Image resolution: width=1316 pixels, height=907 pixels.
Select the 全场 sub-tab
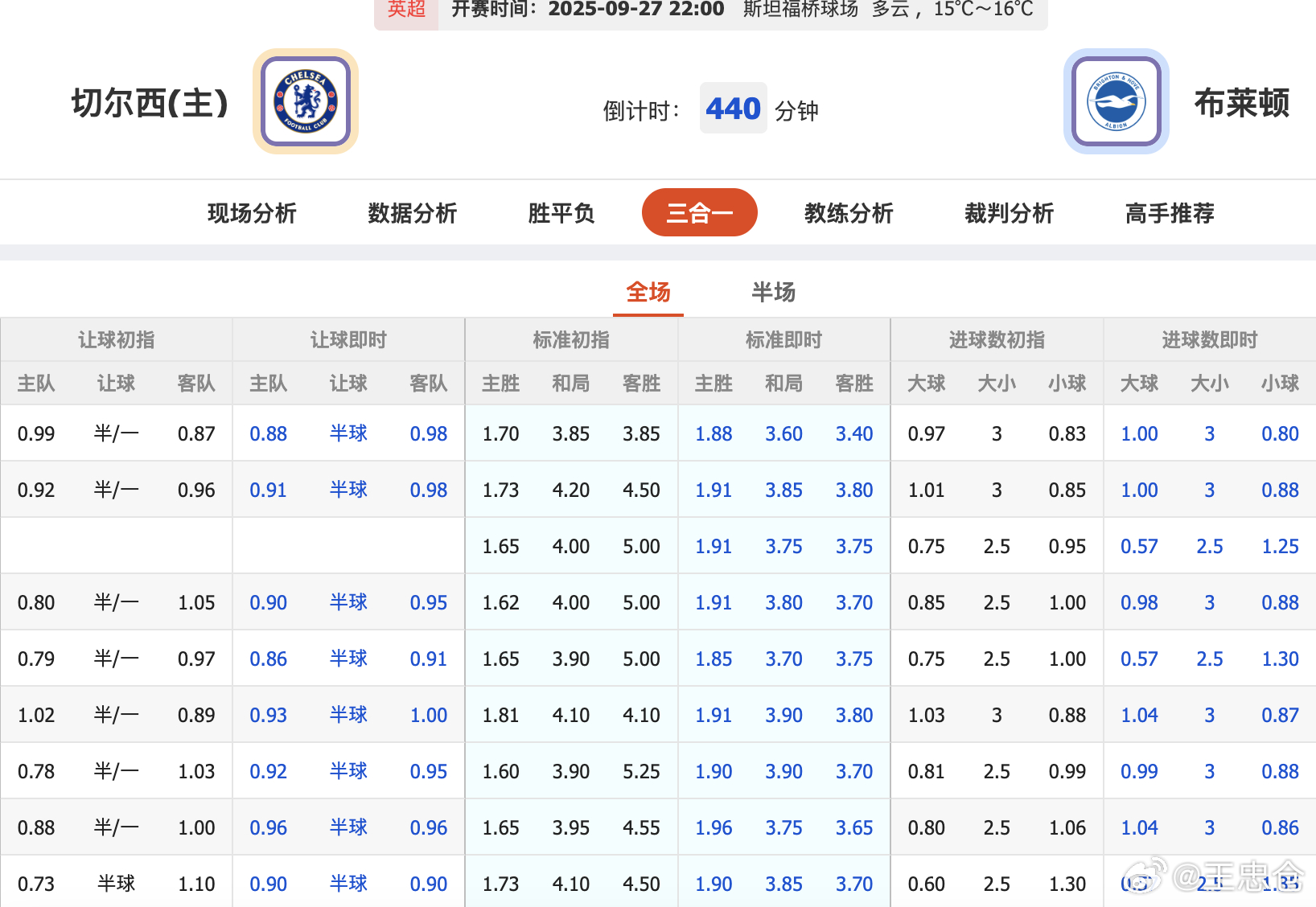pyautogui.click(x=648, y=292)
